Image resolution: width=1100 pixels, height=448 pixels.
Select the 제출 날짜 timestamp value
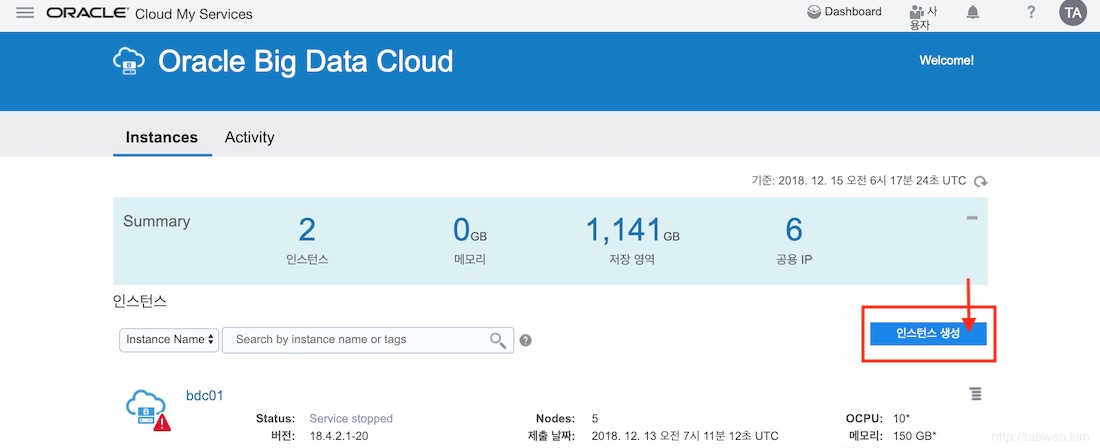click(685, 436)
